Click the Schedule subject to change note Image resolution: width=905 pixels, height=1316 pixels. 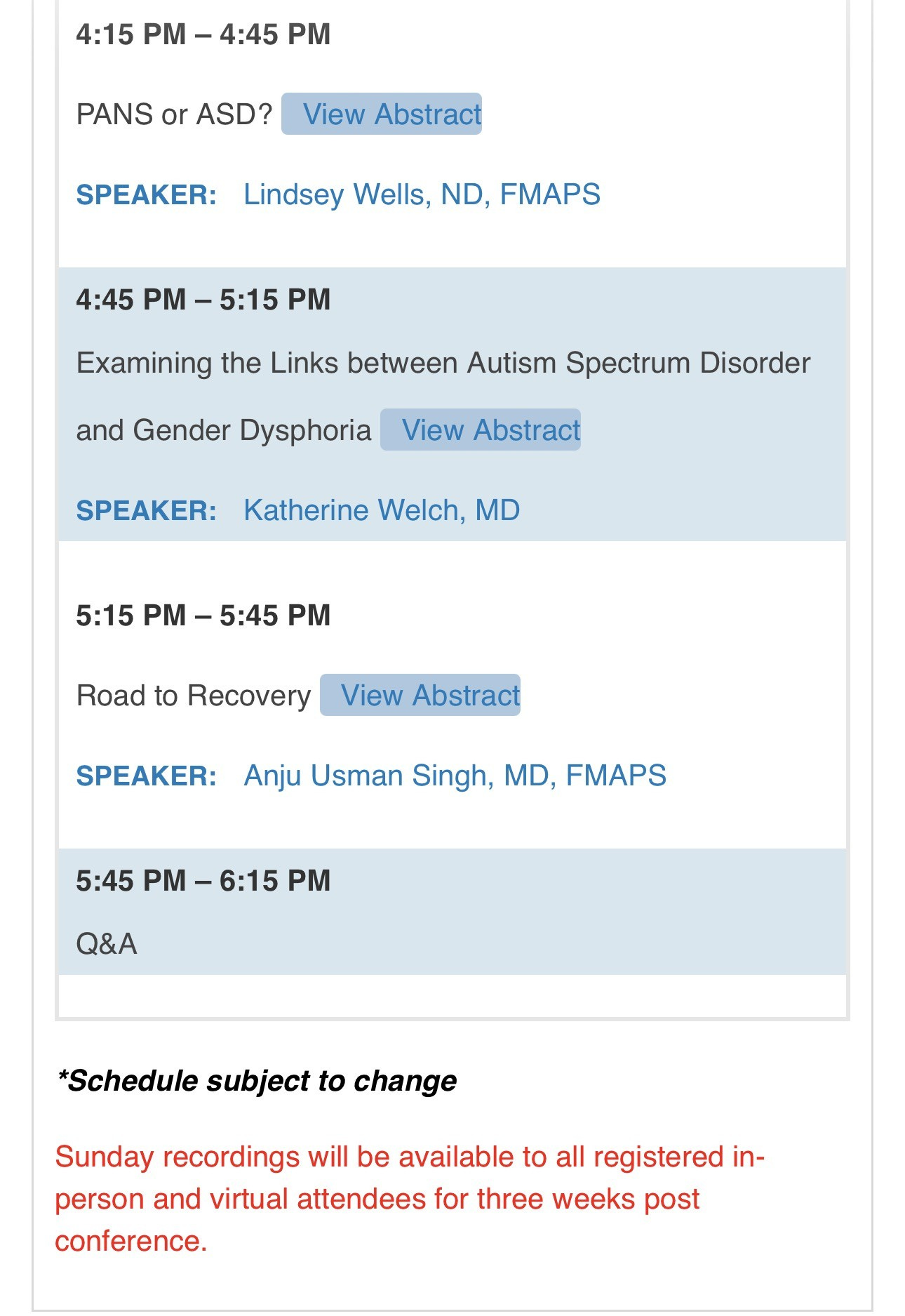(x=257, y=1081)
